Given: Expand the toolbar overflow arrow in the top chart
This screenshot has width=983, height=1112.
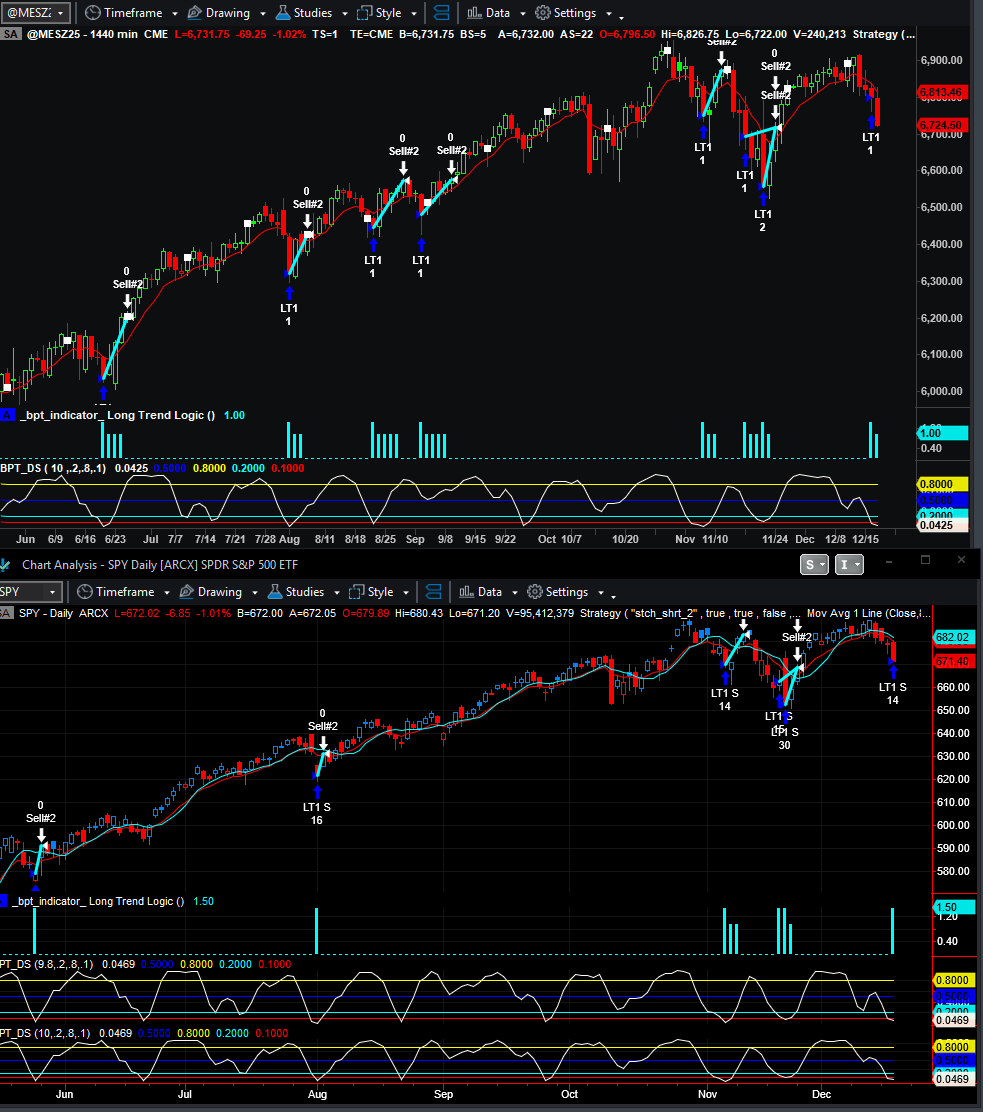Looking at the screenshot, I should (622, 16).
